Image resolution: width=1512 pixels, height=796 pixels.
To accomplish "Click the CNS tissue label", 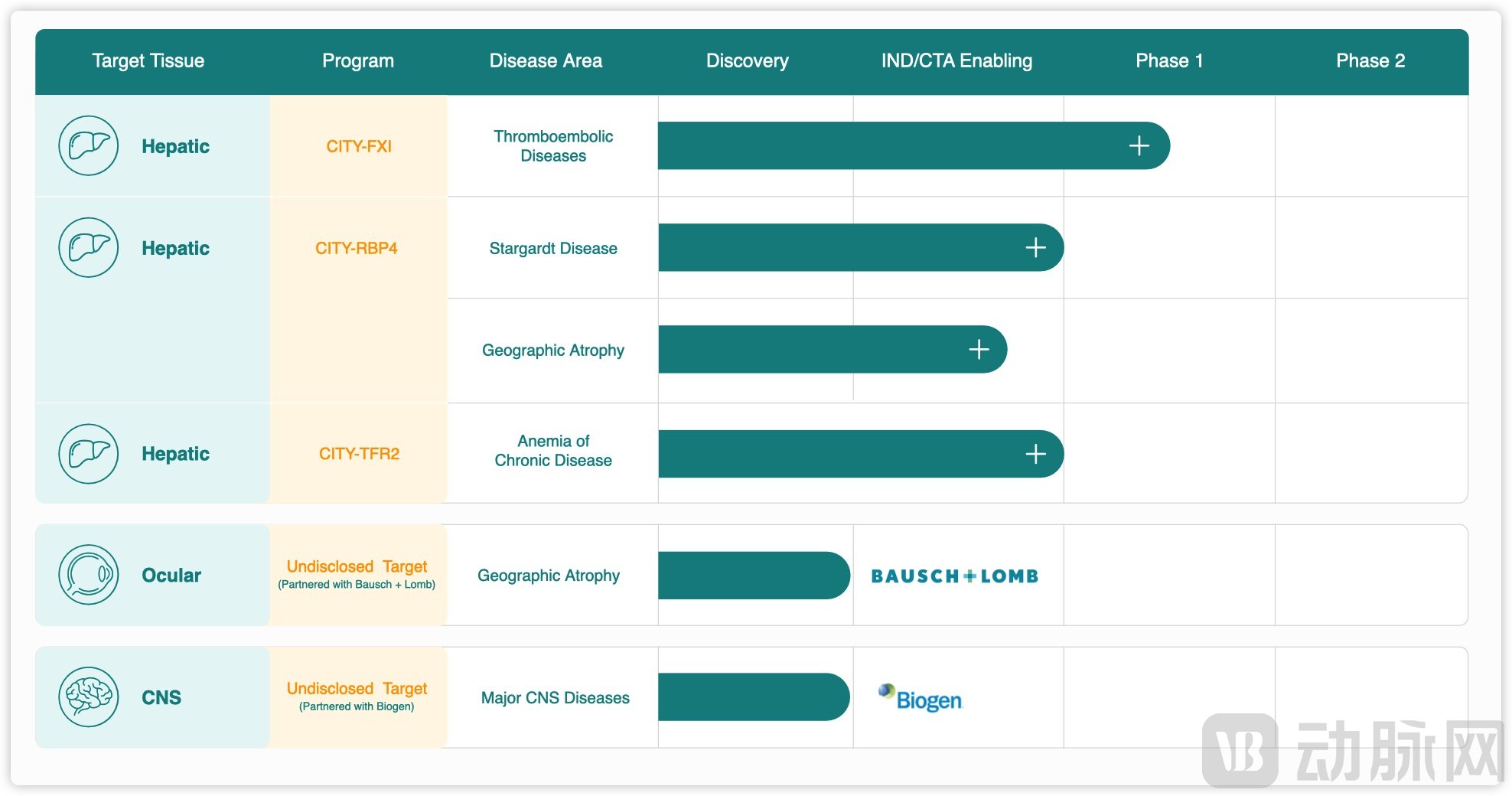I will pyautogui.click(x=161, y=697).
